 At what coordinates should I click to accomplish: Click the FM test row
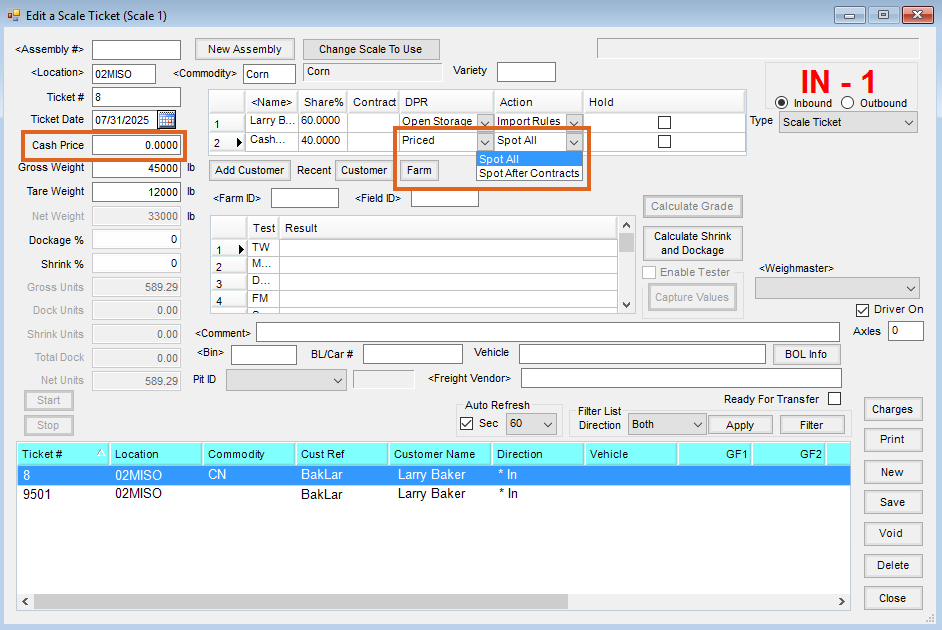point(414,298)
